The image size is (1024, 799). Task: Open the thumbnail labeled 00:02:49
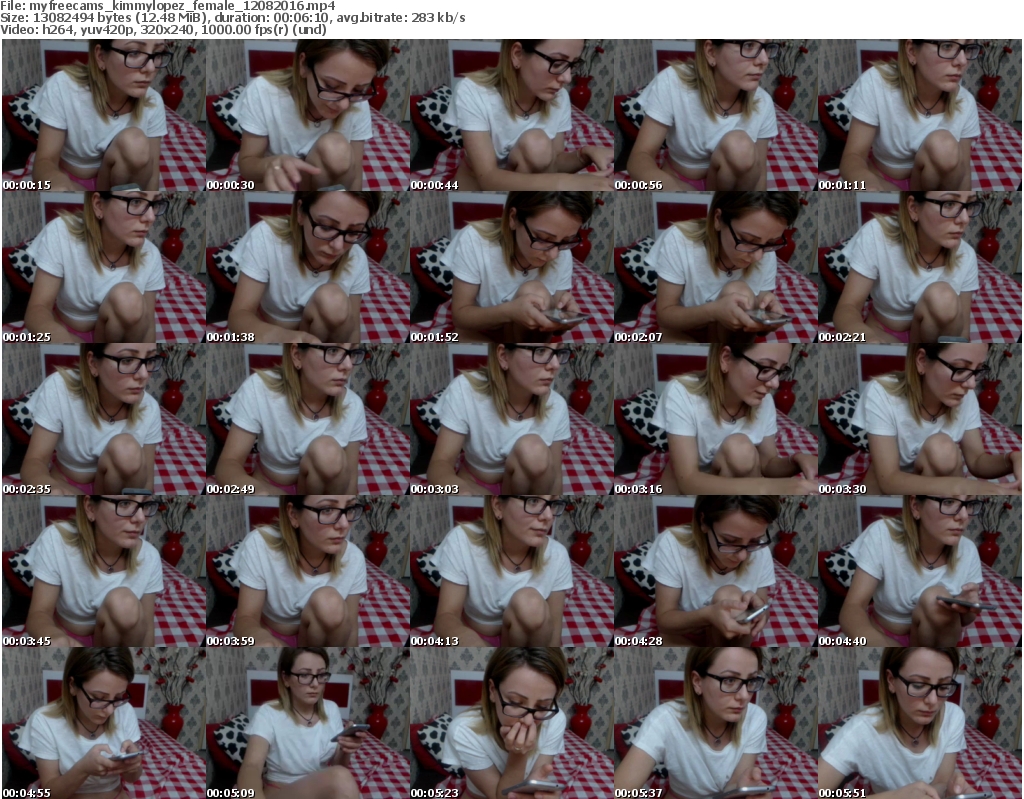click(308, 419)
